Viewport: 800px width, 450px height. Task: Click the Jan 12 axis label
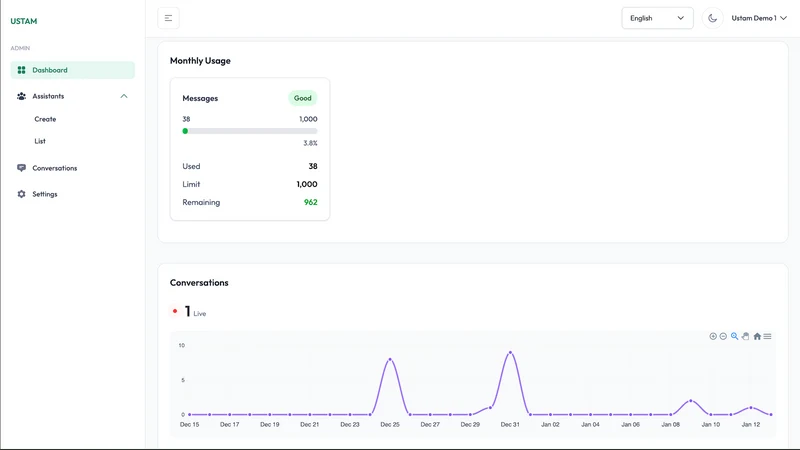coord(751,424)
